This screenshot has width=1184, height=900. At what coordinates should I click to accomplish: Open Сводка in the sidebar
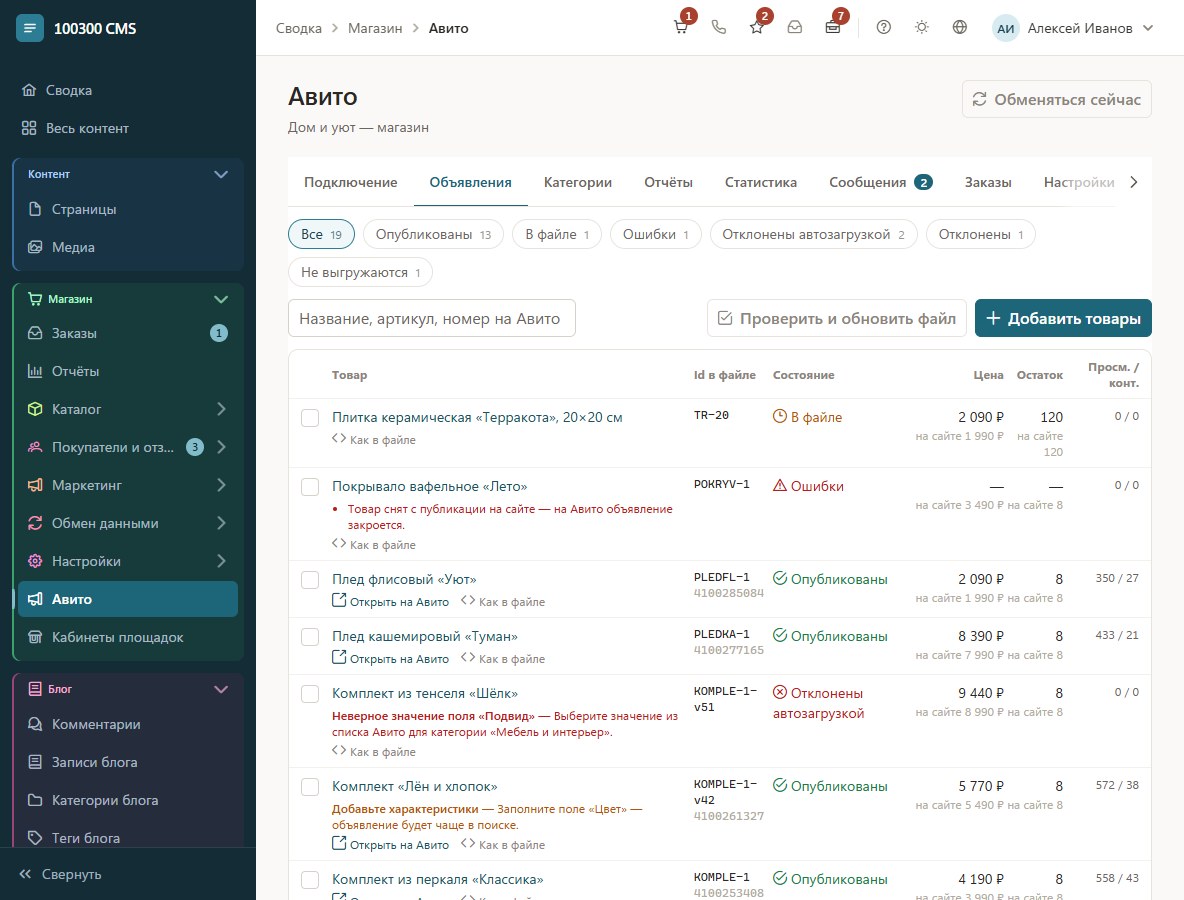[128, 90]
